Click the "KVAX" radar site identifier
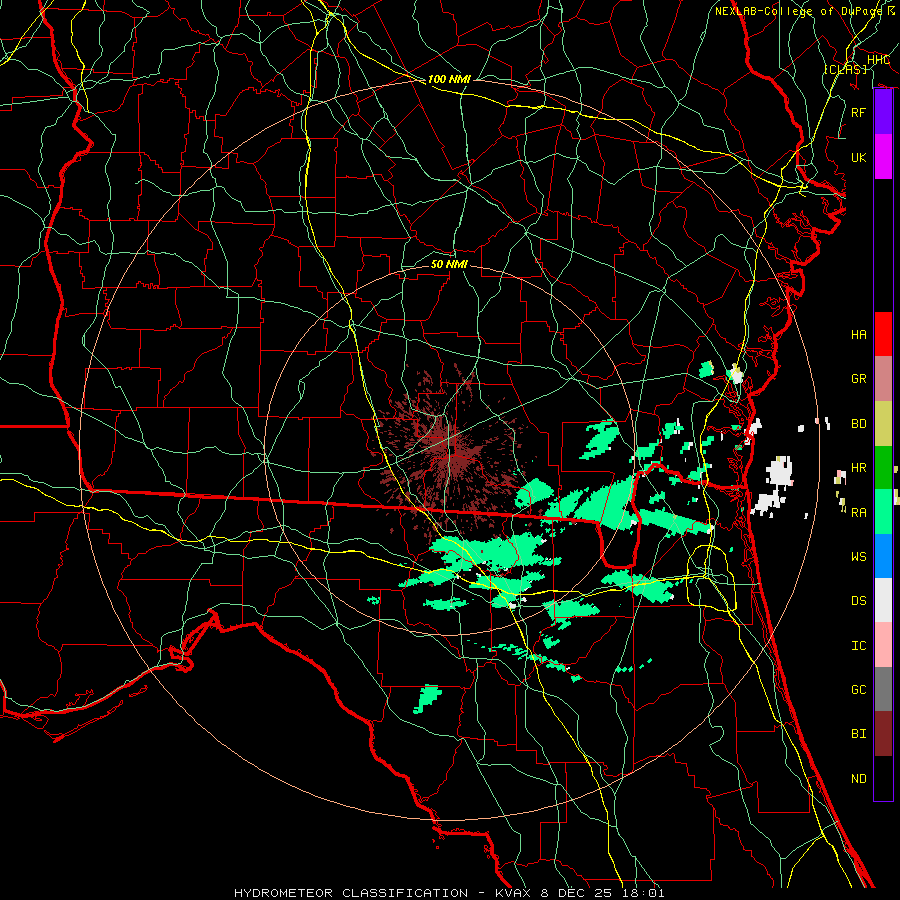Image resolution: width=900 pixels, height=900 pixels. pos(514,893)
